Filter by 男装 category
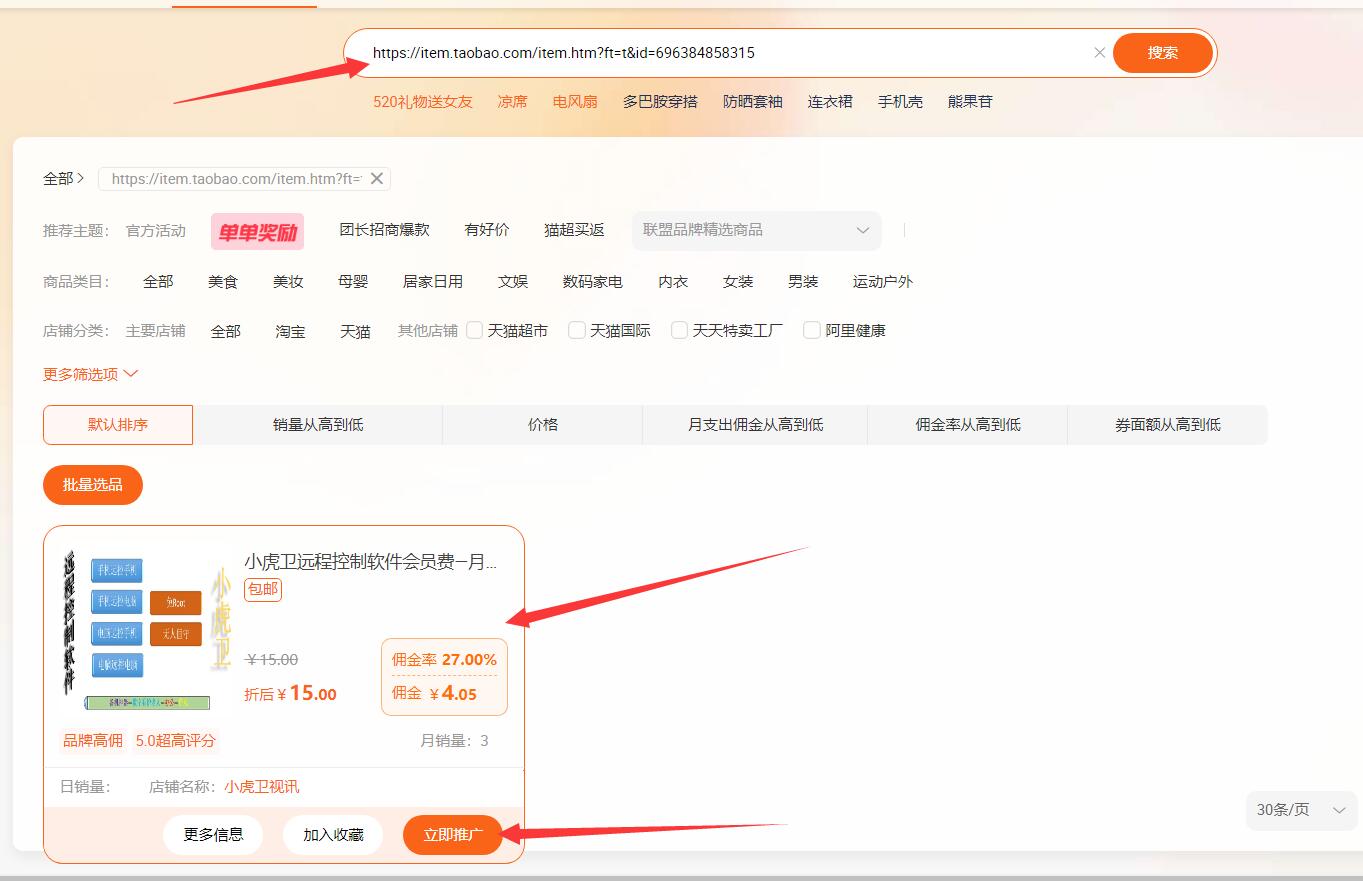 point(803,282)
